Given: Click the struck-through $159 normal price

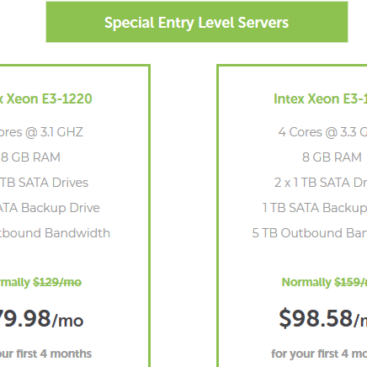Looking at the screenshot, I should (x=351, y=282).
